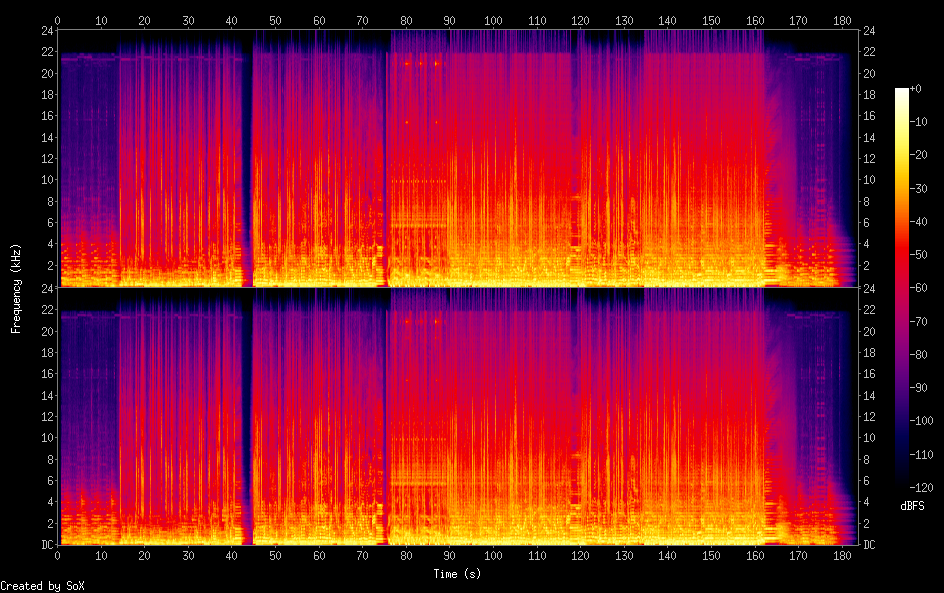This screenshot has height=593, width=944.
Task: Click the -120 value on the dBFS scale
Action: 921,488
